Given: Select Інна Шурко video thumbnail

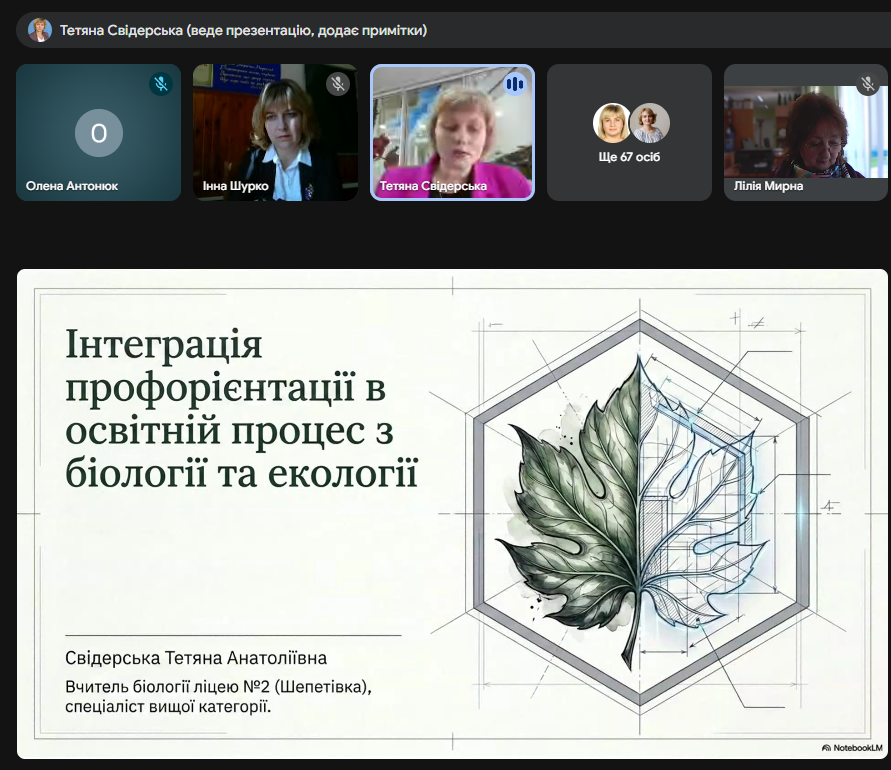Looking at the screenshot, I should 275,130.
